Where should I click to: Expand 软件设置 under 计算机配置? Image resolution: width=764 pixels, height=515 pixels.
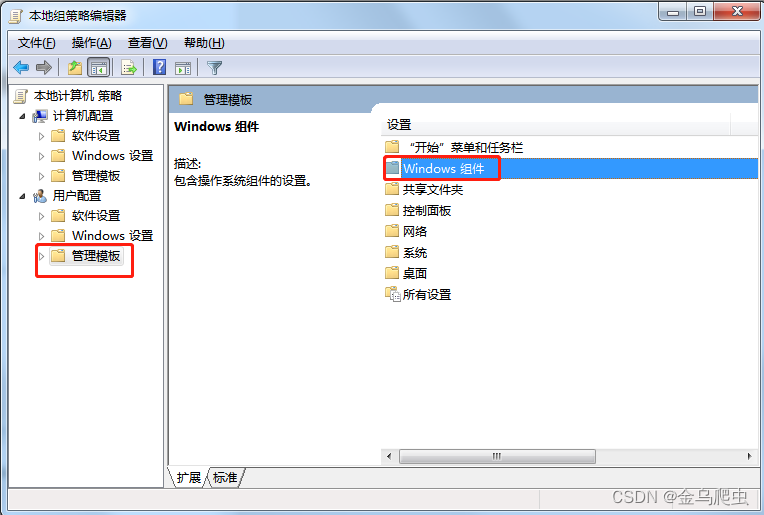(41, 136)
